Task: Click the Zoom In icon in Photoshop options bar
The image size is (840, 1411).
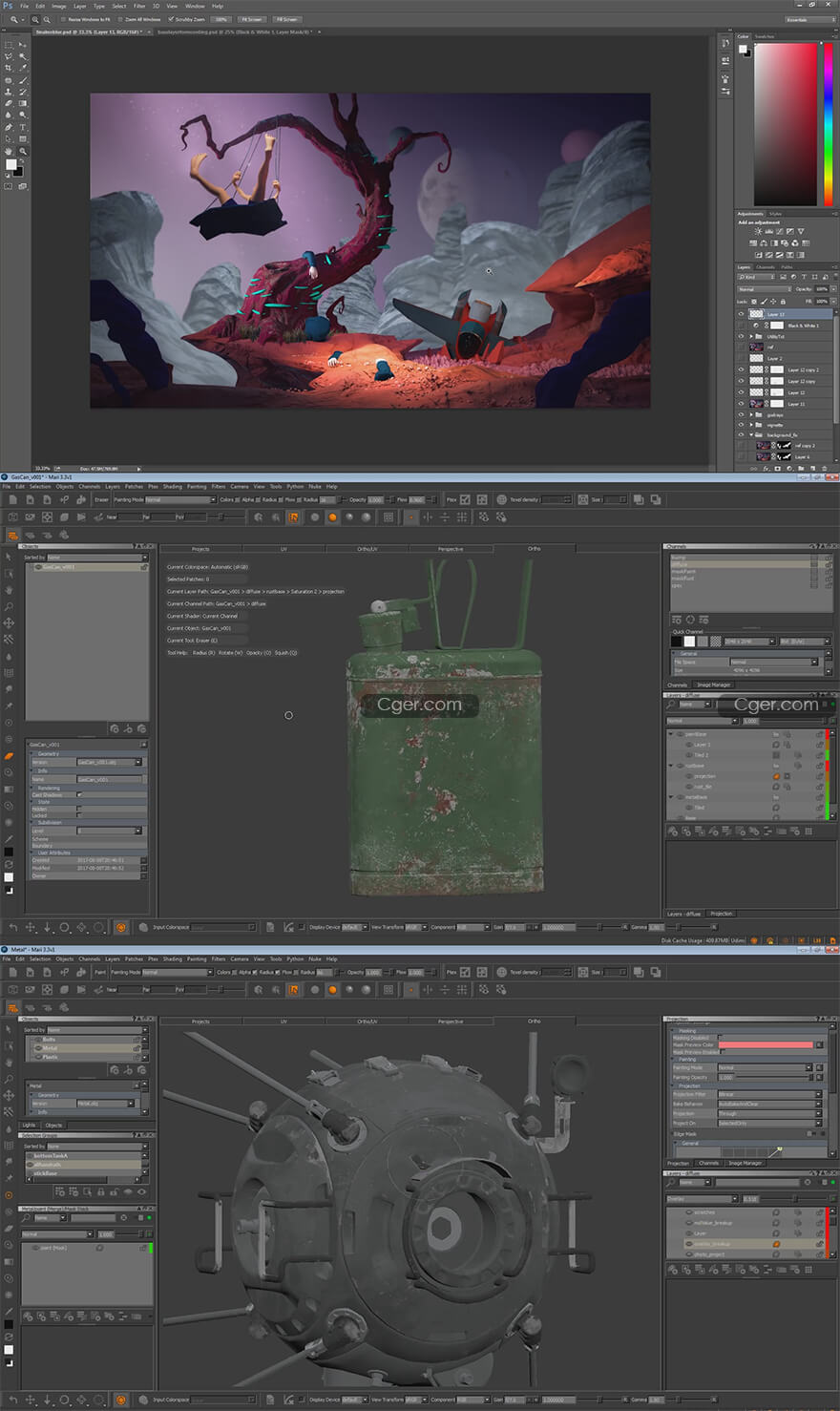Action: click(35, 19)
